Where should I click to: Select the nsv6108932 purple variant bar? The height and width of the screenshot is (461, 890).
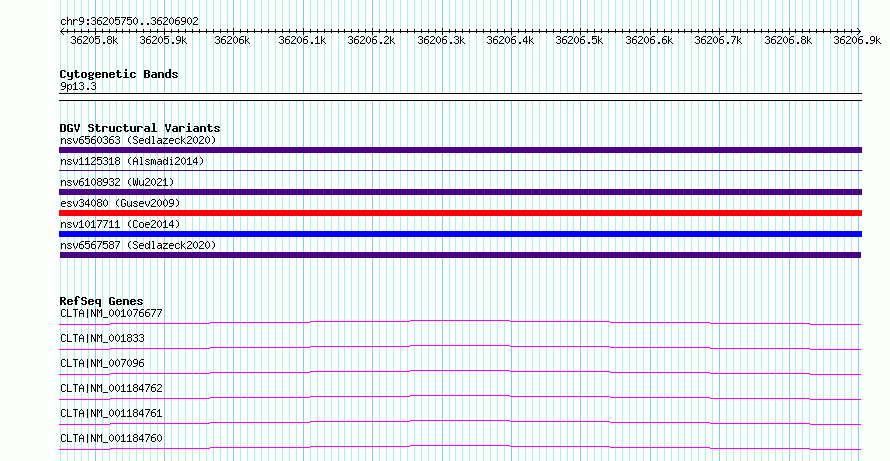460,192
